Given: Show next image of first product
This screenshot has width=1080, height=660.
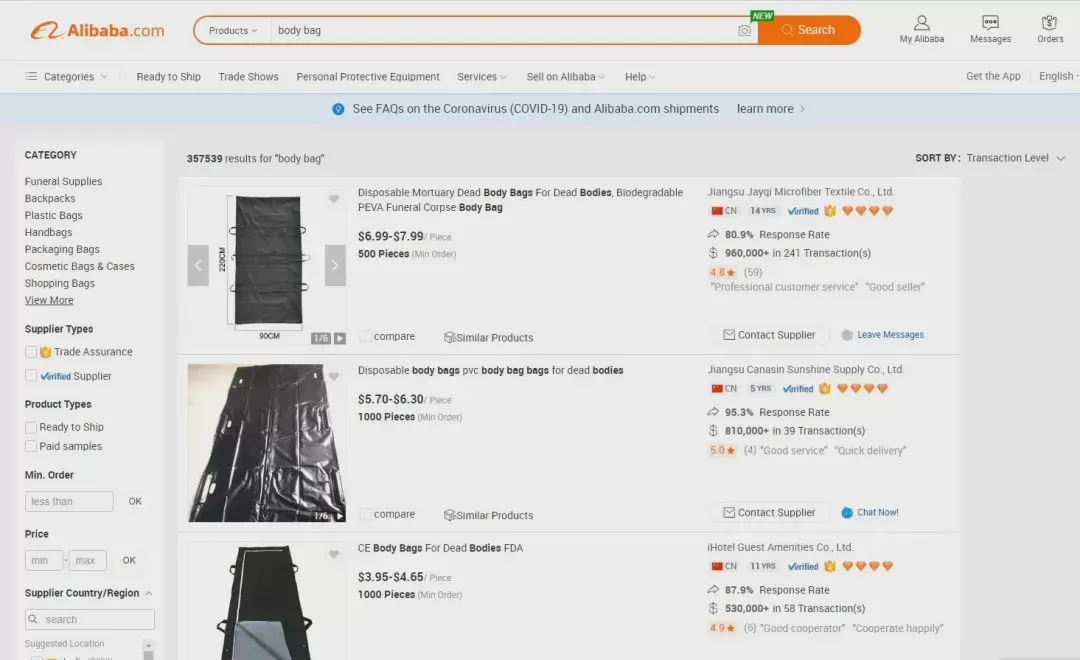Looking at the screenshot, I should (335, 265).
